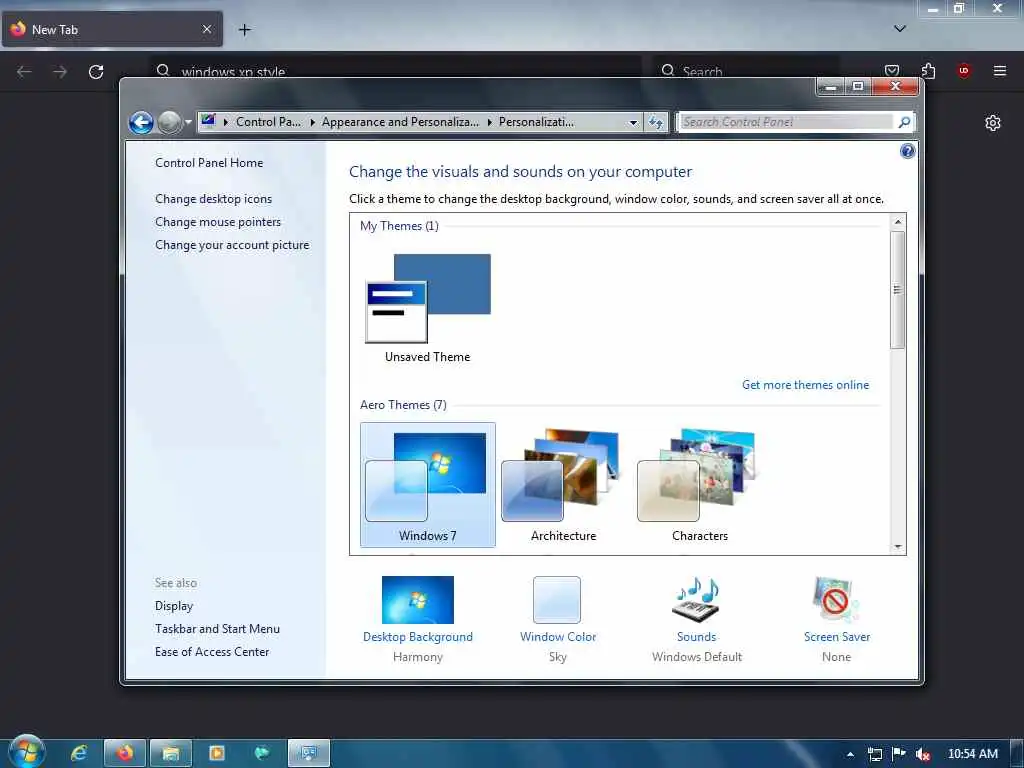The image size is (1024, 768).
Task: Click the Personalization breadcrumb segment
Action: tap(536, 122)
